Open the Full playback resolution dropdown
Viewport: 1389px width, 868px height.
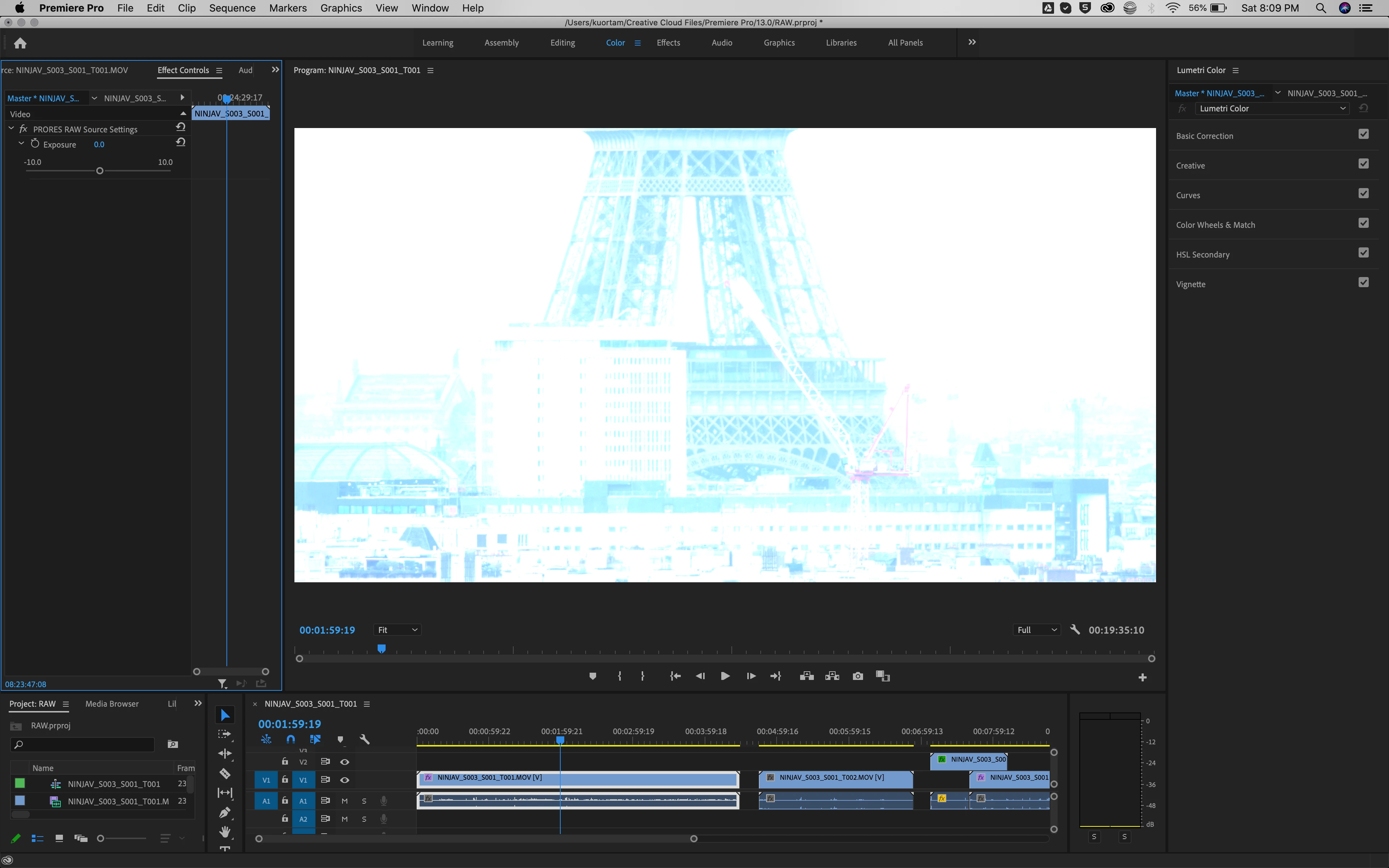pos(1037,630)
